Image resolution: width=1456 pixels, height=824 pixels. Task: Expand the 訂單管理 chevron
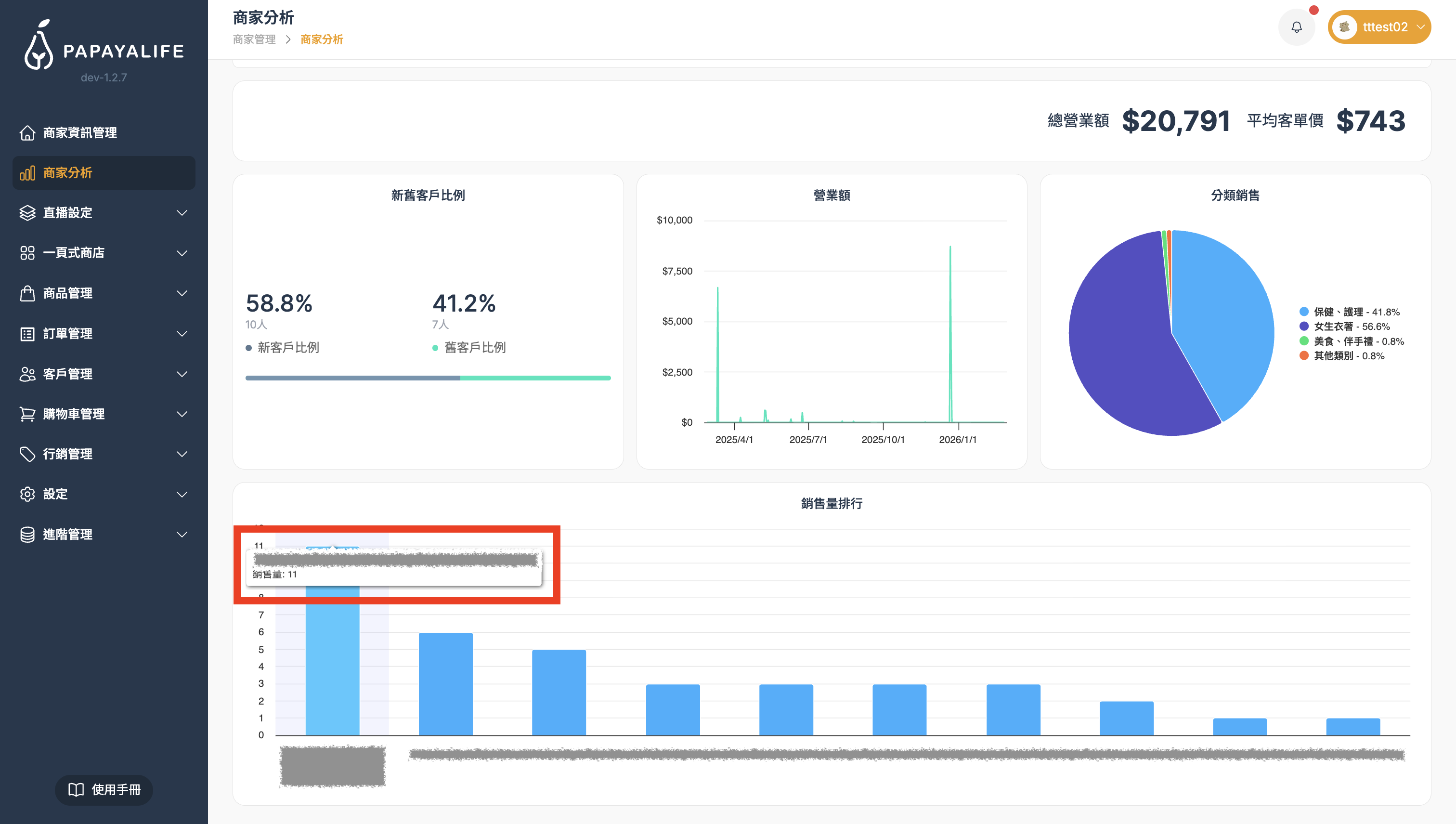pyautogui.click(x=182, y=333)
